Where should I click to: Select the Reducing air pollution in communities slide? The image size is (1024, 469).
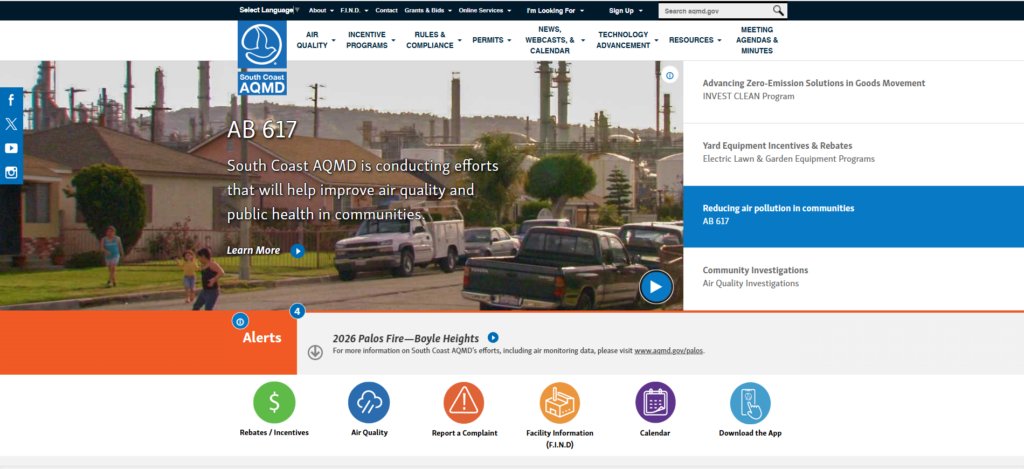tap(854, 215)
